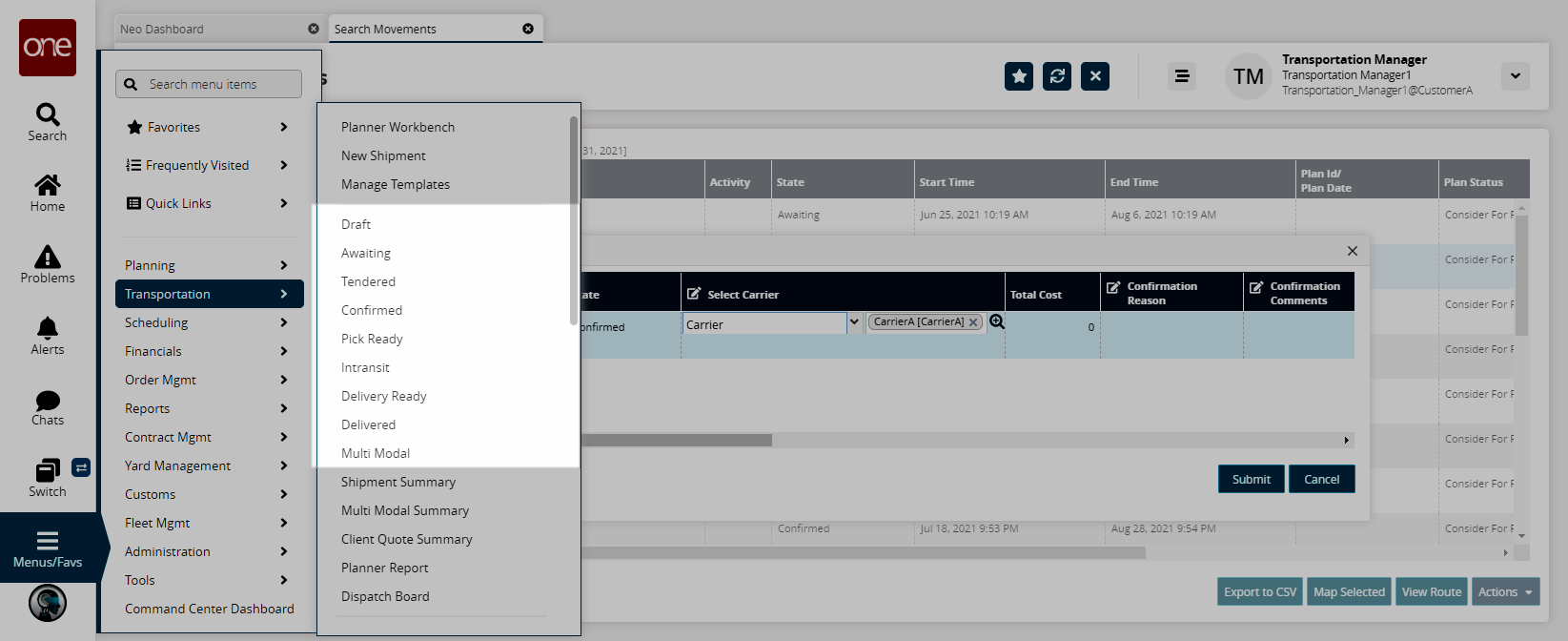Open Yard Management menu
The height and width of the screenshot is (641, 1568).
(210, 465)
